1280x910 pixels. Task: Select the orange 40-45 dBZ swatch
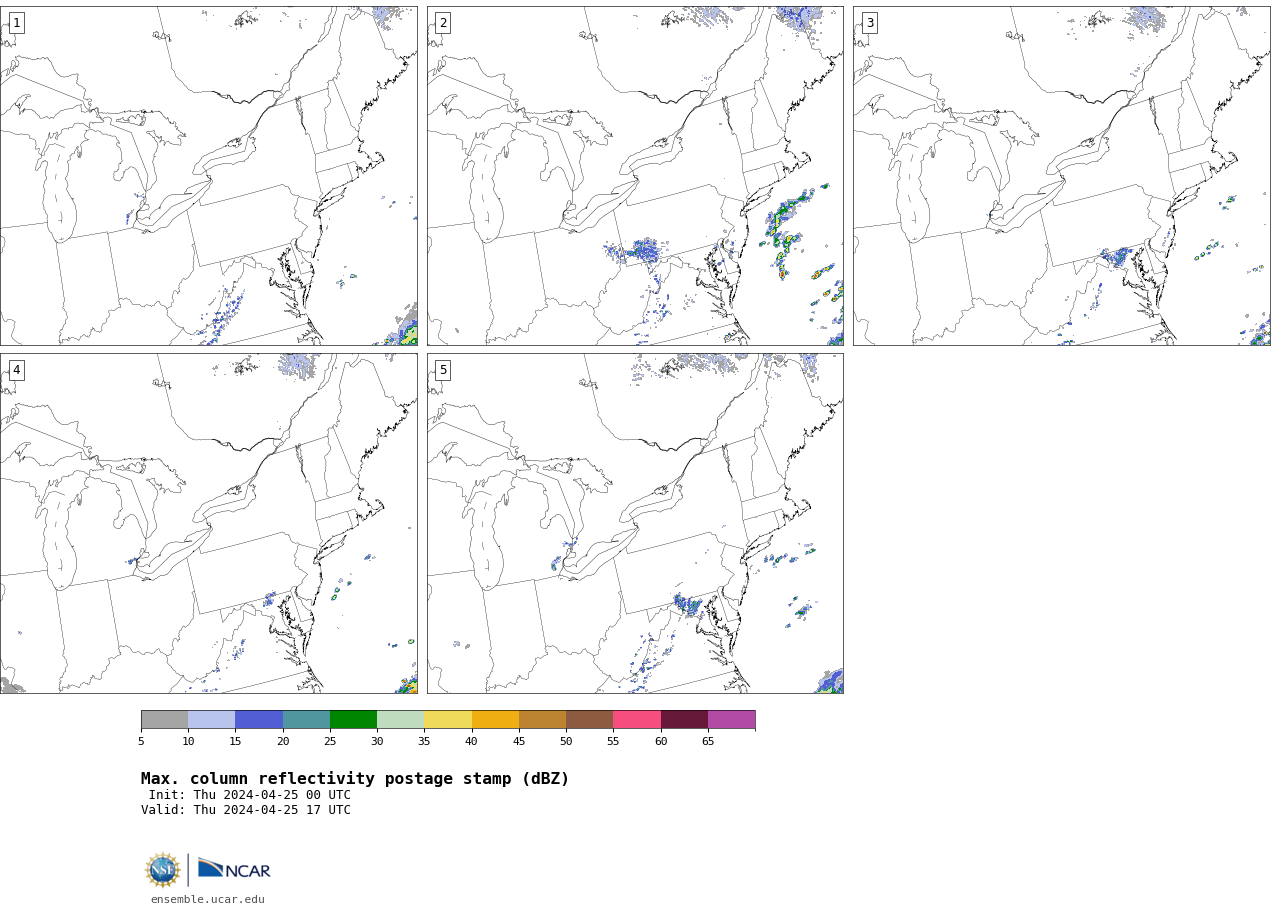(495, 720)
